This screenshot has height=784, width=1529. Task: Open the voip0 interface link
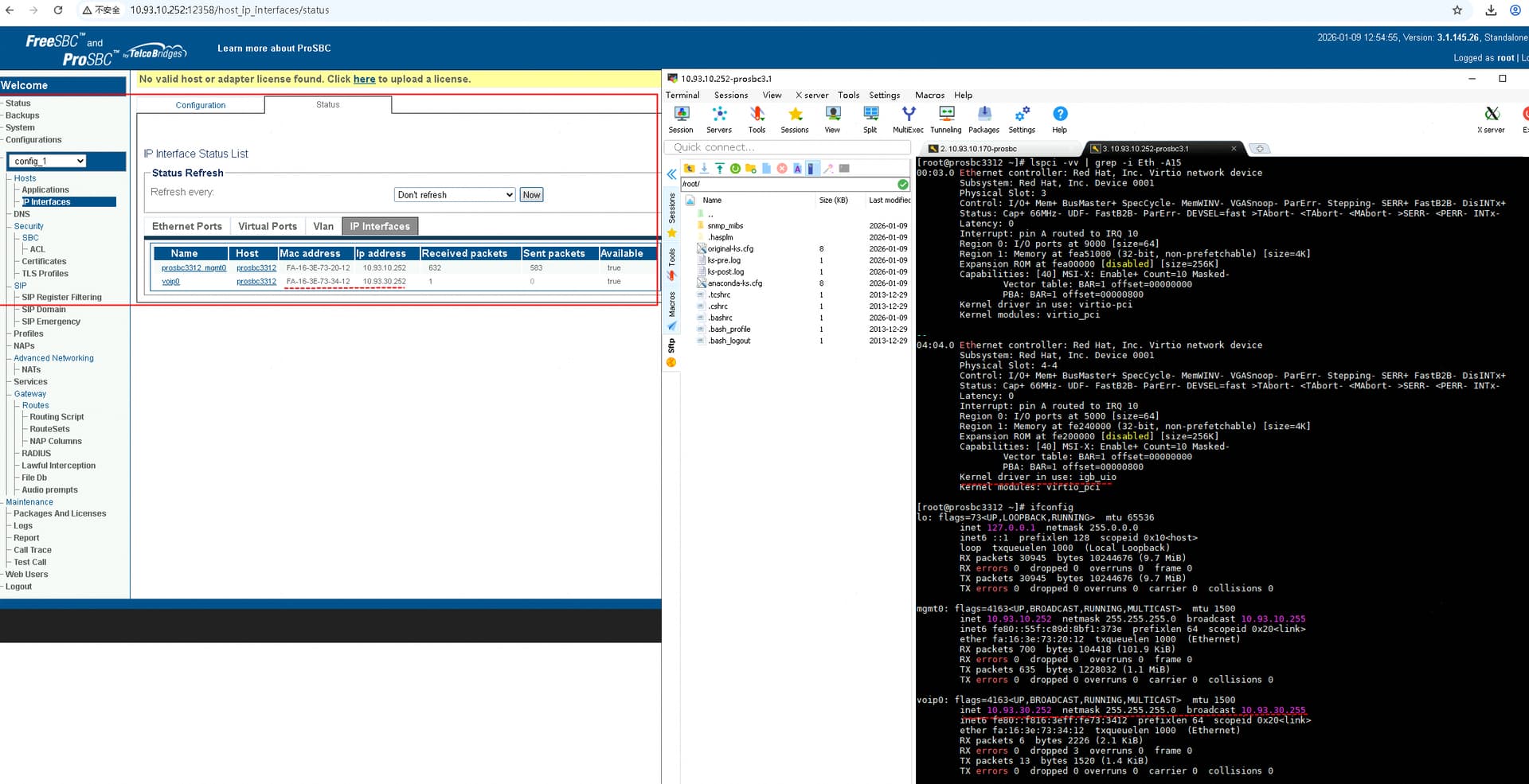click(x=170, y=282)
